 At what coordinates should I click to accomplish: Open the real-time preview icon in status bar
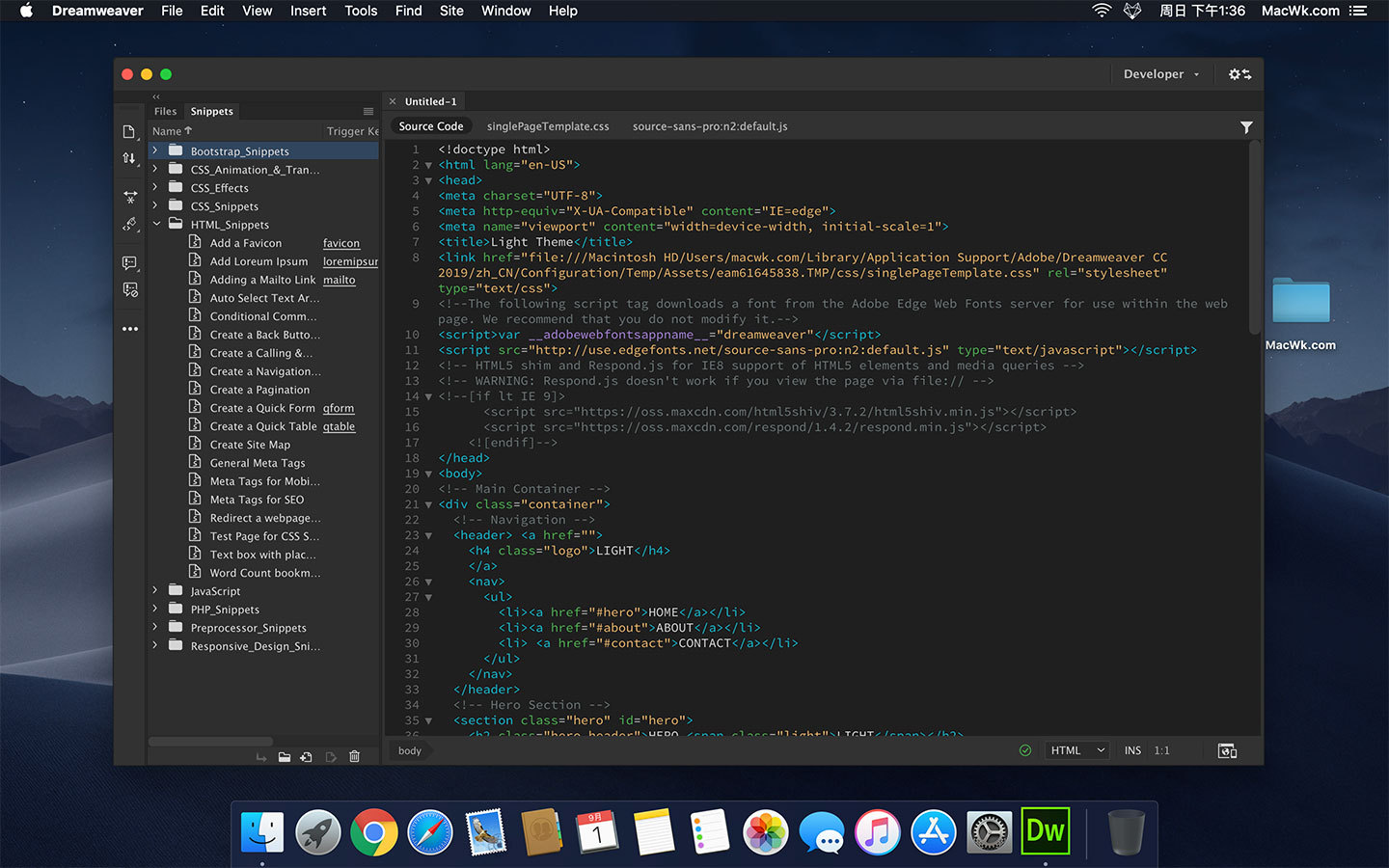pos(1227,750)
